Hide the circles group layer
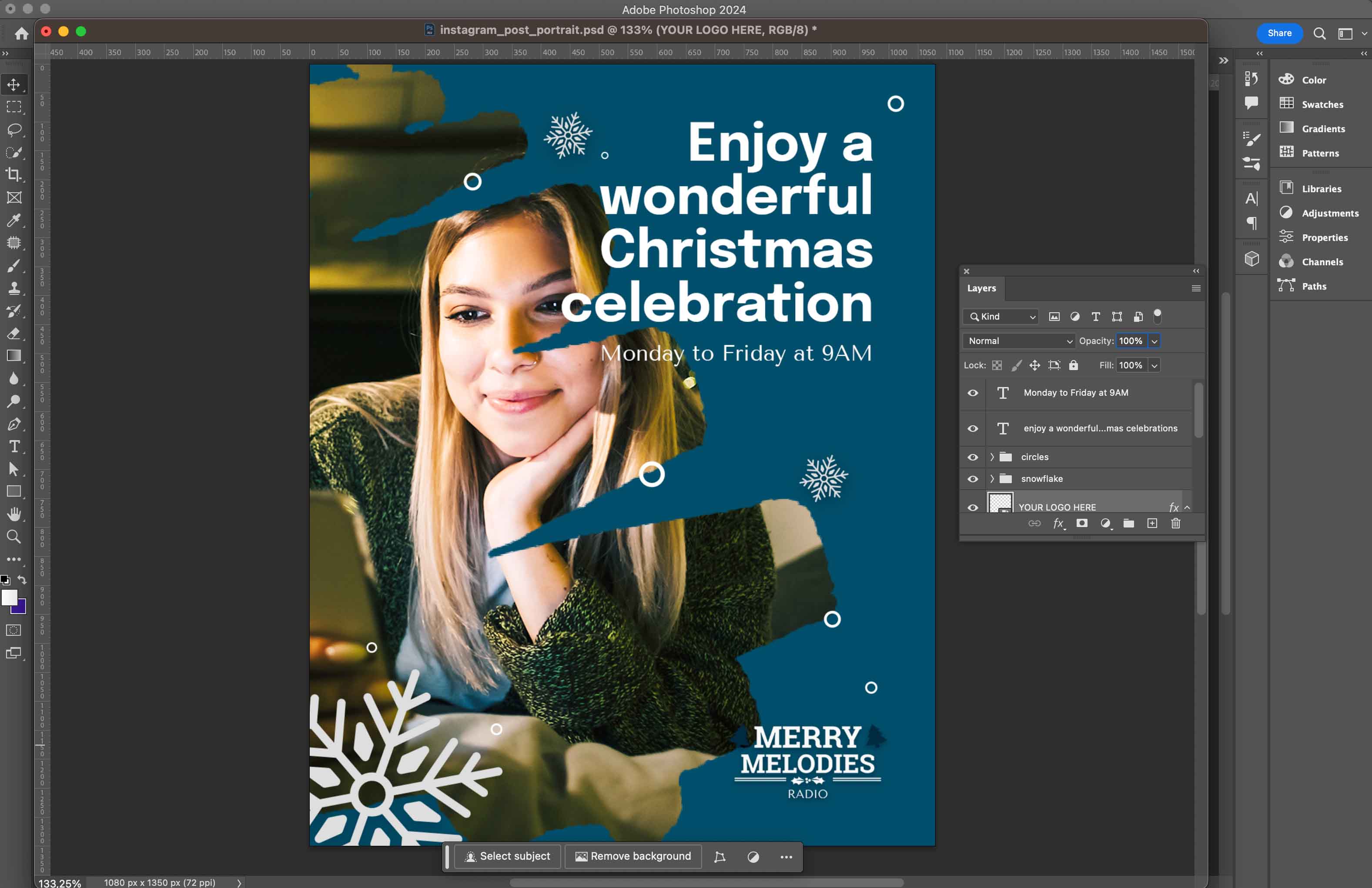 pyautogui.click(x=973, y=457)
